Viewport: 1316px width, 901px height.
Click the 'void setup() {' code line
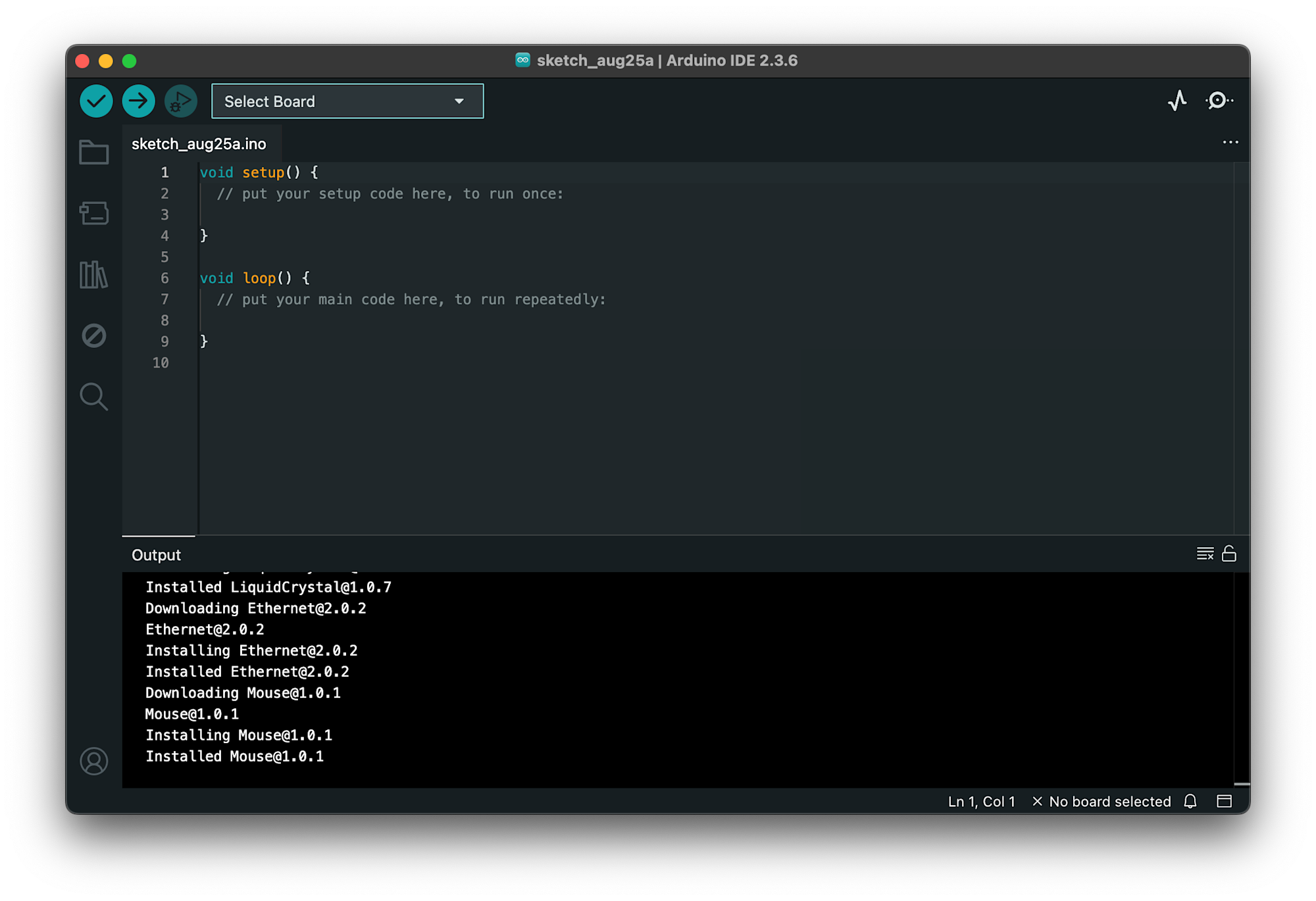point(259,172)
